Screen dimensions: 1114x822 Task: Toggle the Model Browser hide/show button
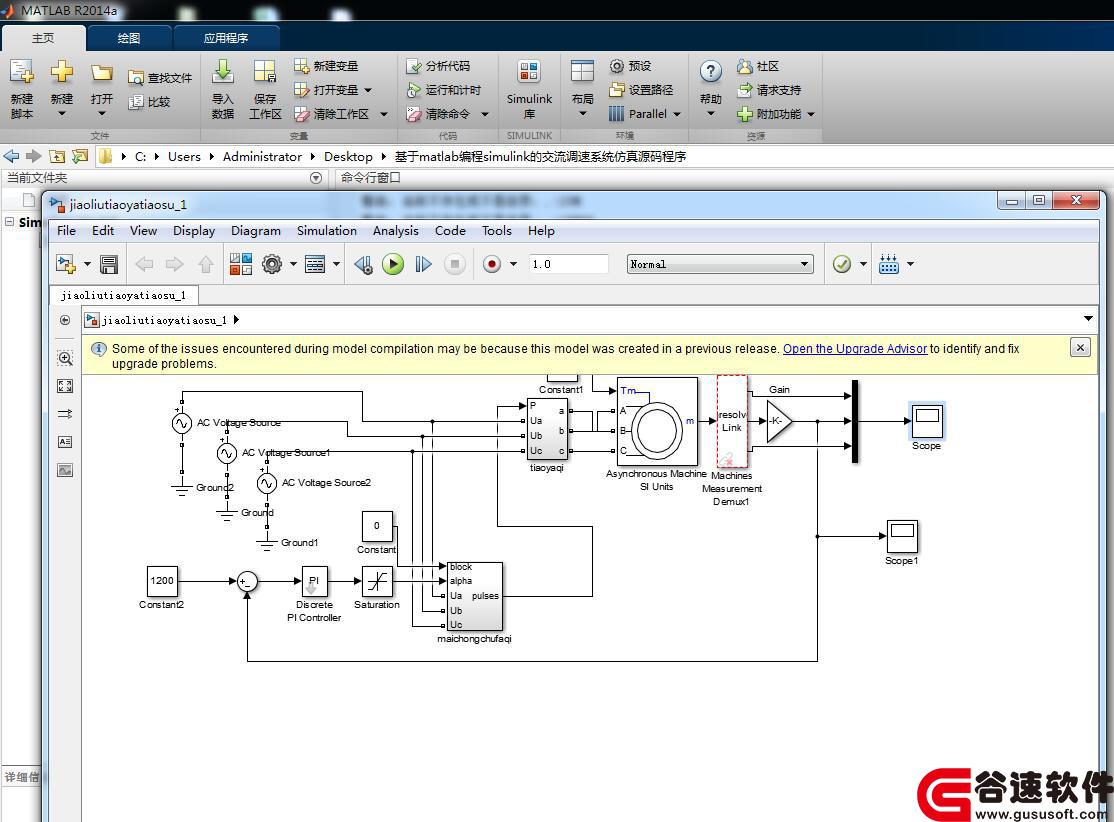(65, 320)
